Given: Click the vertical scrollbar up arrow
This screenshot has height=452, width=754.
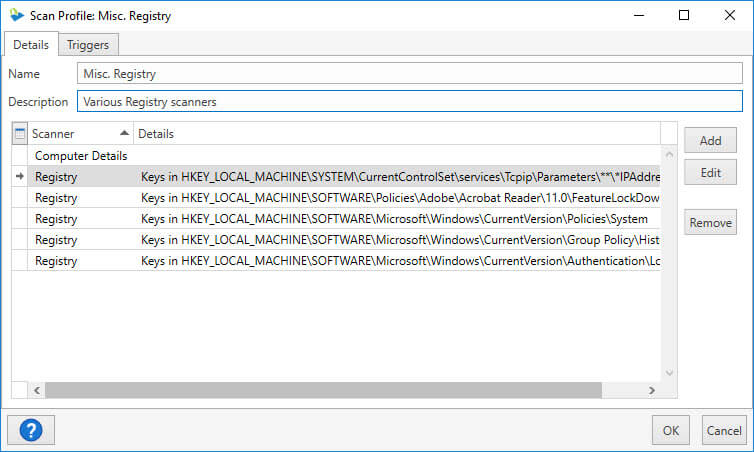Looking at the screenshot, I should [669, 155].
